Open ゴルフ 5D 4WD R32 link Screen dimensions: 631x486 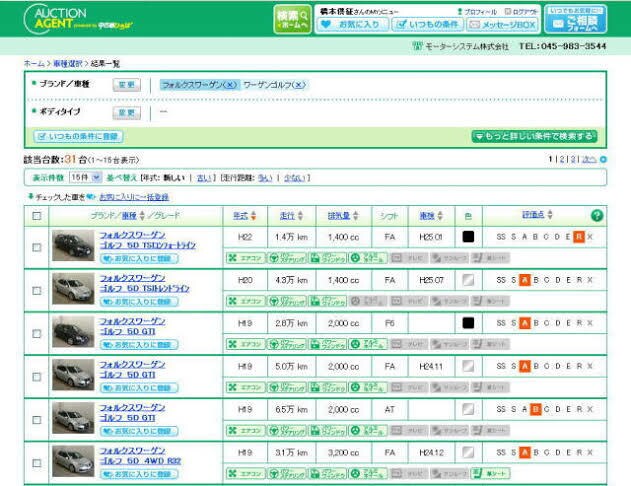tap(140, 461)
